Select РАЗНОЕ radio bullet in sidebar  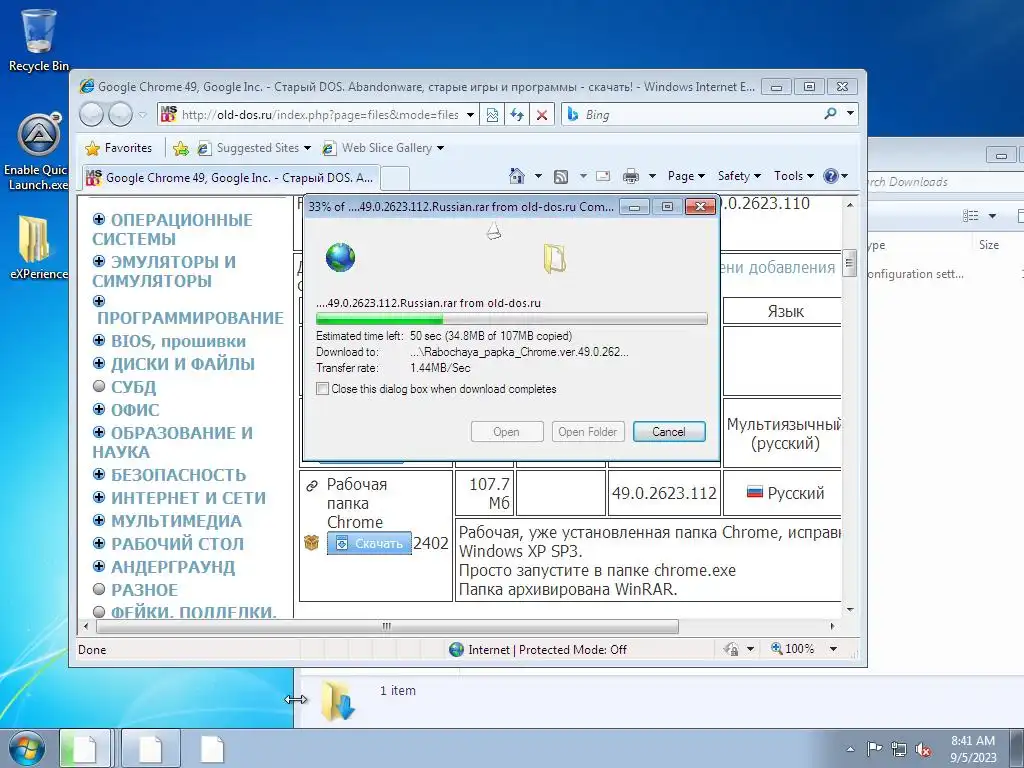coord(99,589)
